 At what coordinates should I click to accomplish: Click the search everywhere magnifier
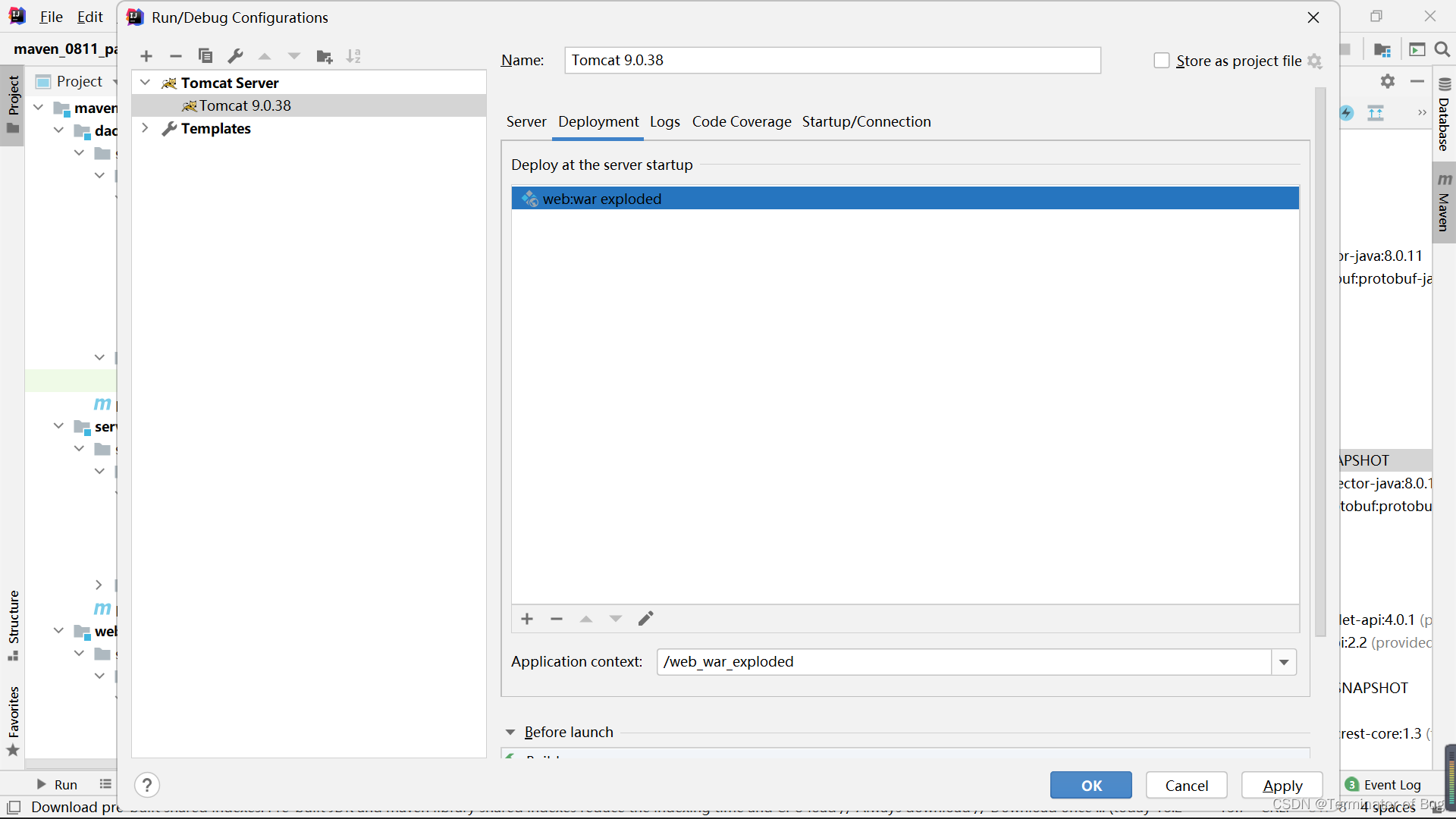pyautogui.click(x=1442, y=49)
